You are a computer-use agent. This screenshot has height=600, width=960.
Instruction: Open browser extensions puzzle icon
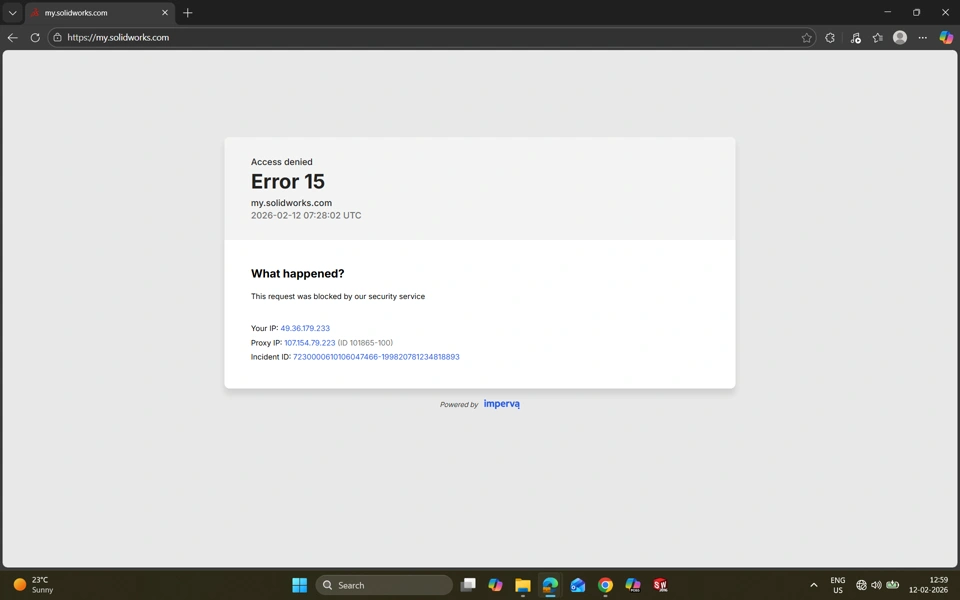coord(830,37)
